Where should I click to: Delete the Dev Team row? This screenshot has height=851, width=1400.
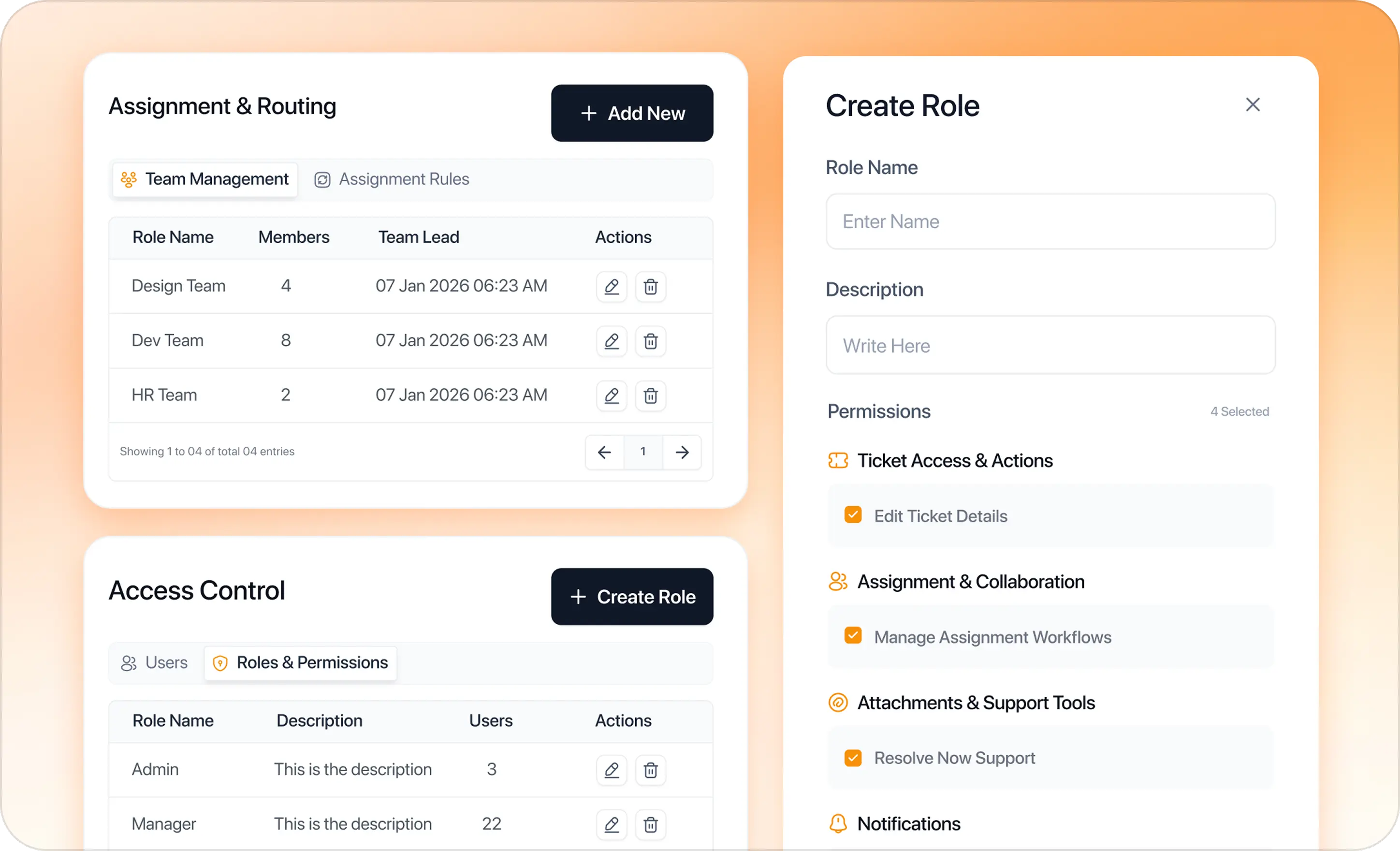point(651,341)
